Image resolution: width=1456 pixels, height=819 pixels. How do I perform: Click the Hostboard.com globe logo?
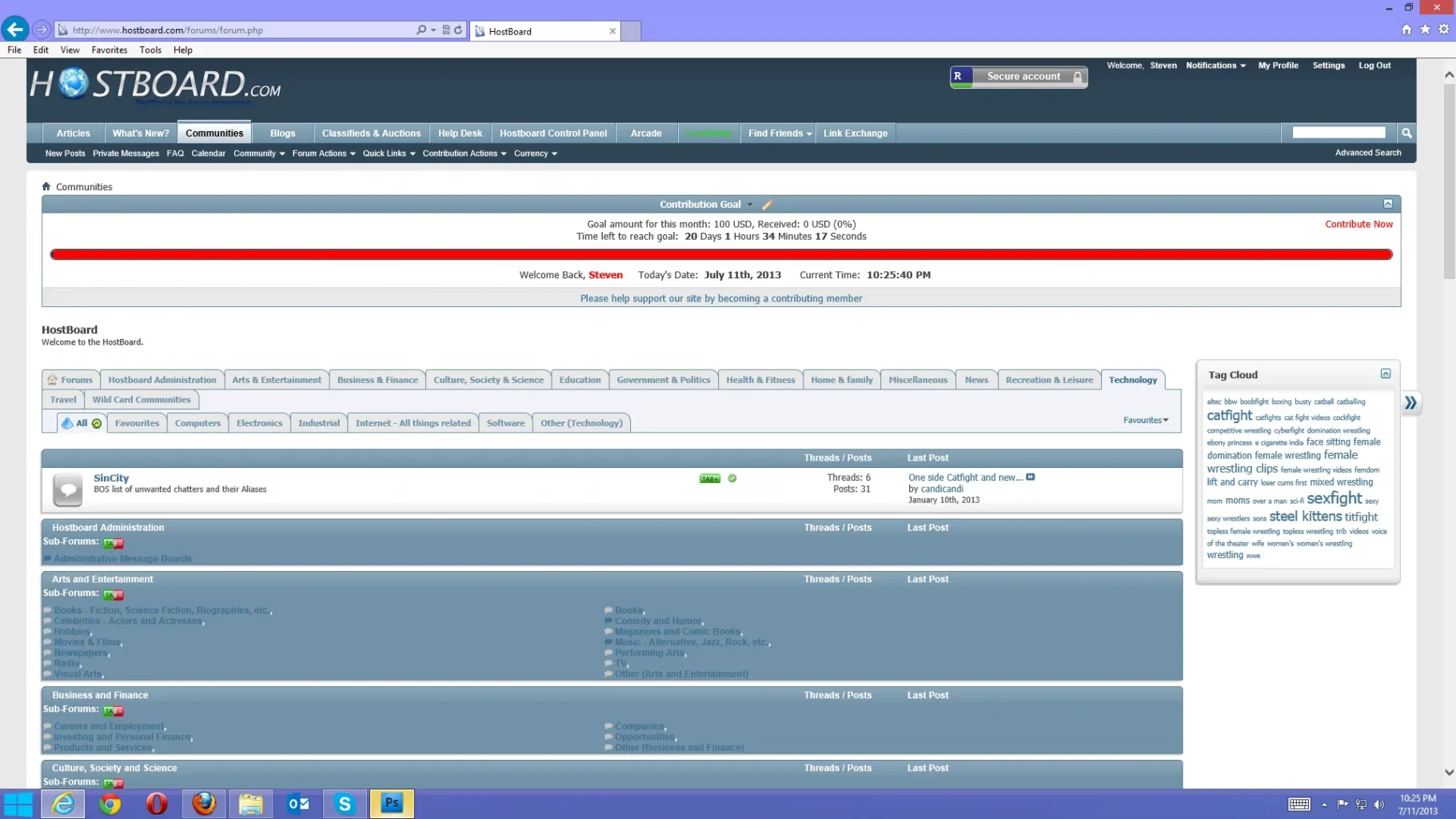[73, 83]
